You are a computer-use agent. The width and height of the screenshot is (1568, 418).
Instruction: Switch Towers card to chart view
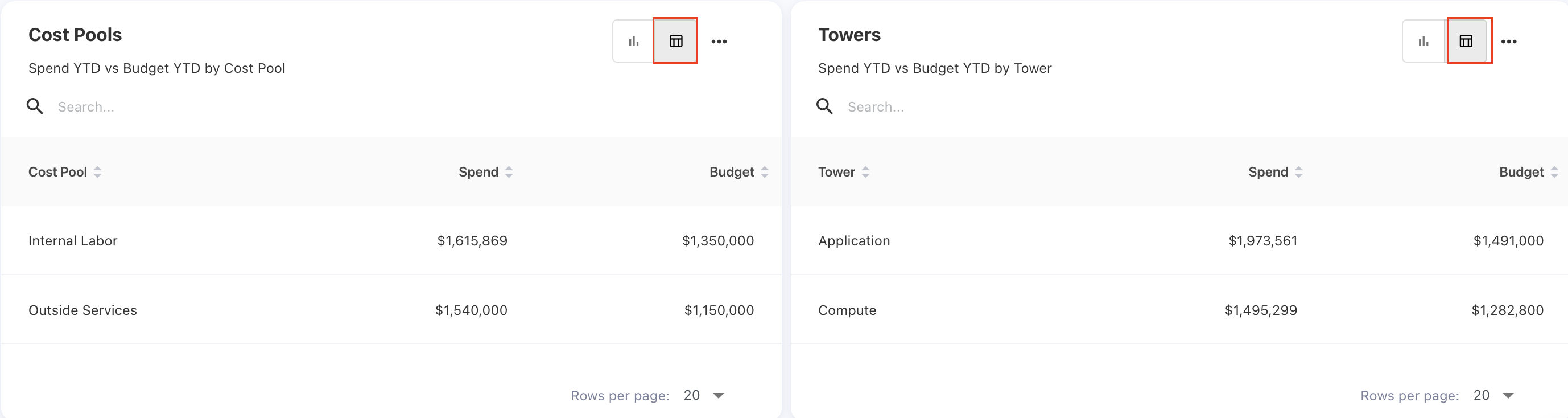[x=1423, y=42]
